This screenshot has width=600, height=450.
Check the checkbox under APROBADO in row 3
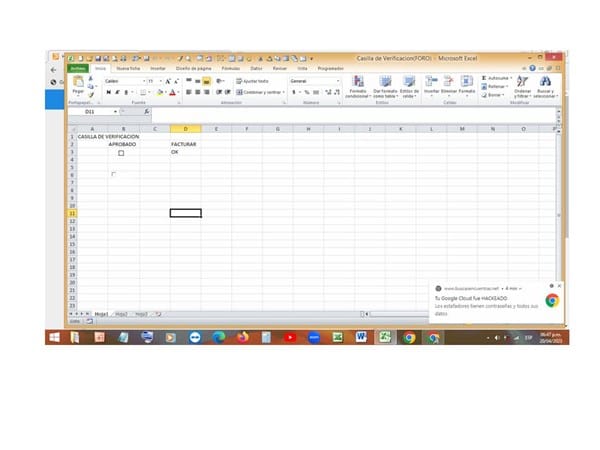pos(121,153)
